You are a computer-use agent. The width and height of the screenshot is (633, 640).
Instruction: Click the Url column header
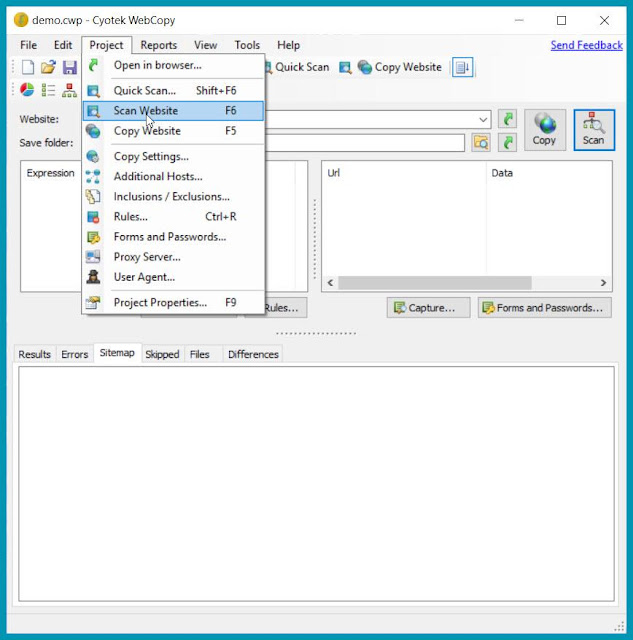(x=404, y=173)
